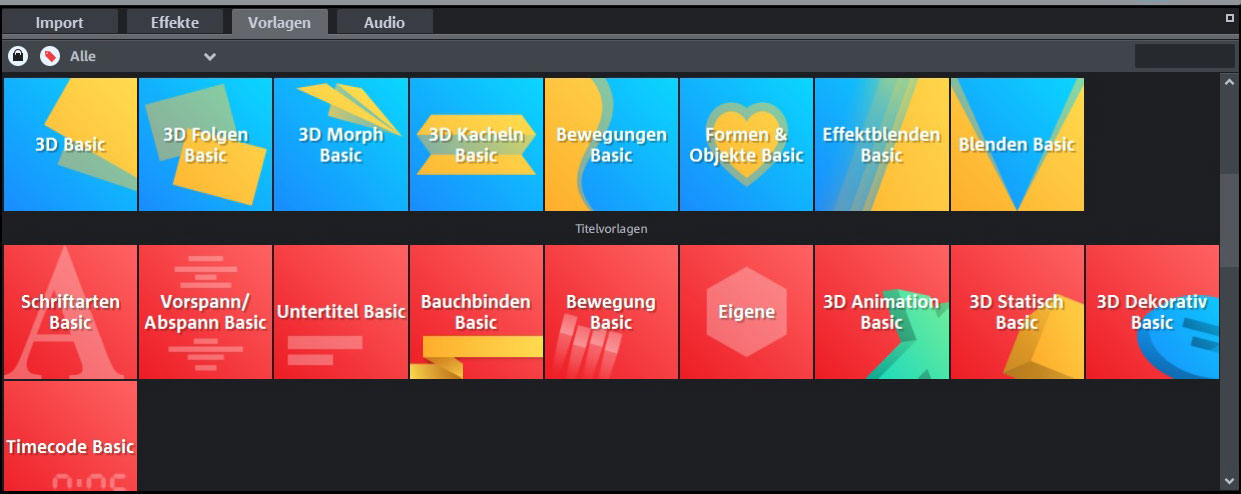Image resolution: width=1241 pixels, height=494 pixels.
Task: Open the Blenden Basic tile
Action: (1017, 145)
